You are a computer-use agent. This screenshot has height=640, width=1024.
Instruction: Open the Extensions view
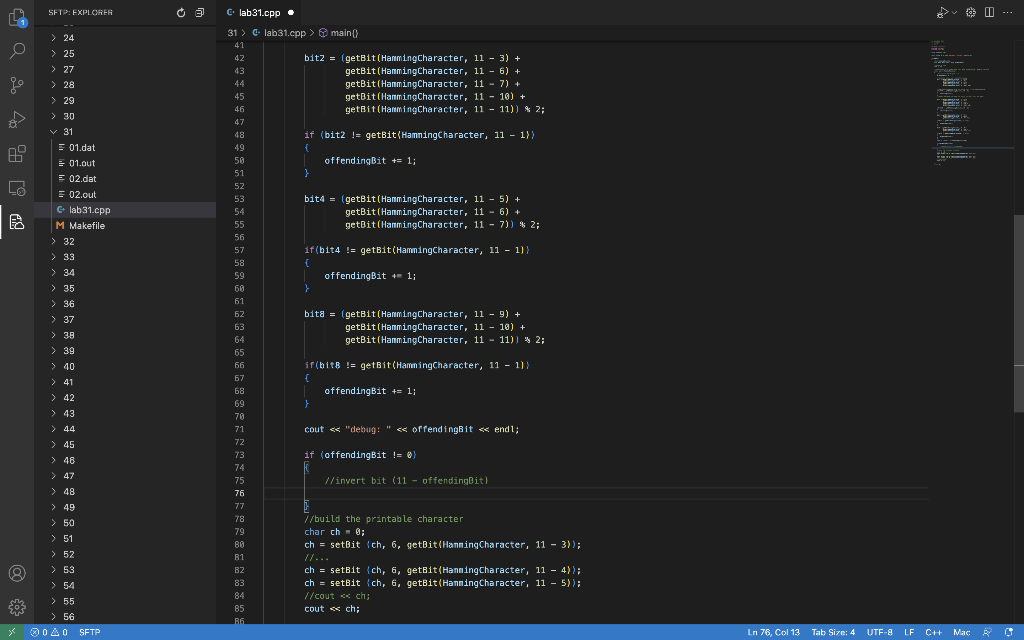coord(17,154)
